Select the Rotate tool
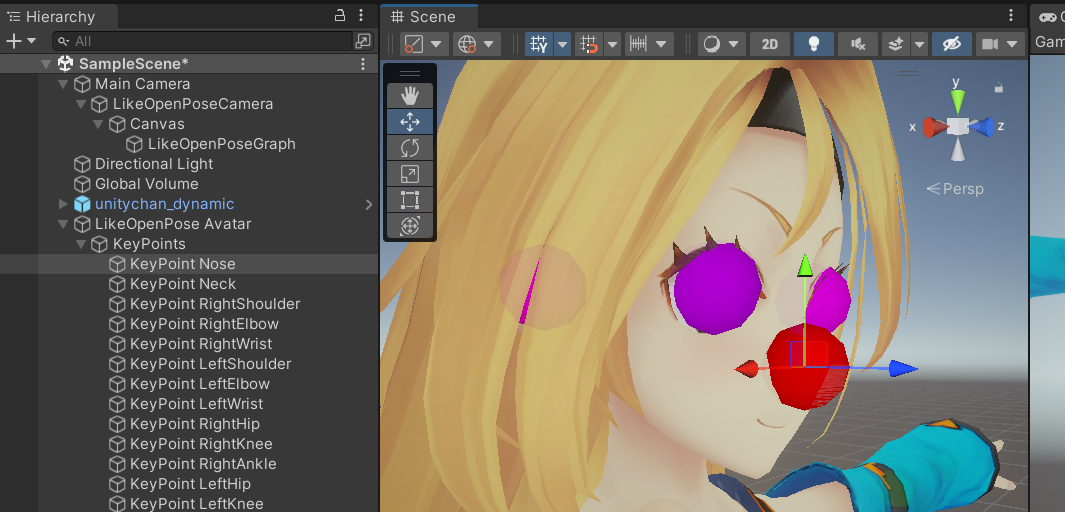The width and height of the screenshot is (1065, 512). pyautogui.click(x=410, y=147)
